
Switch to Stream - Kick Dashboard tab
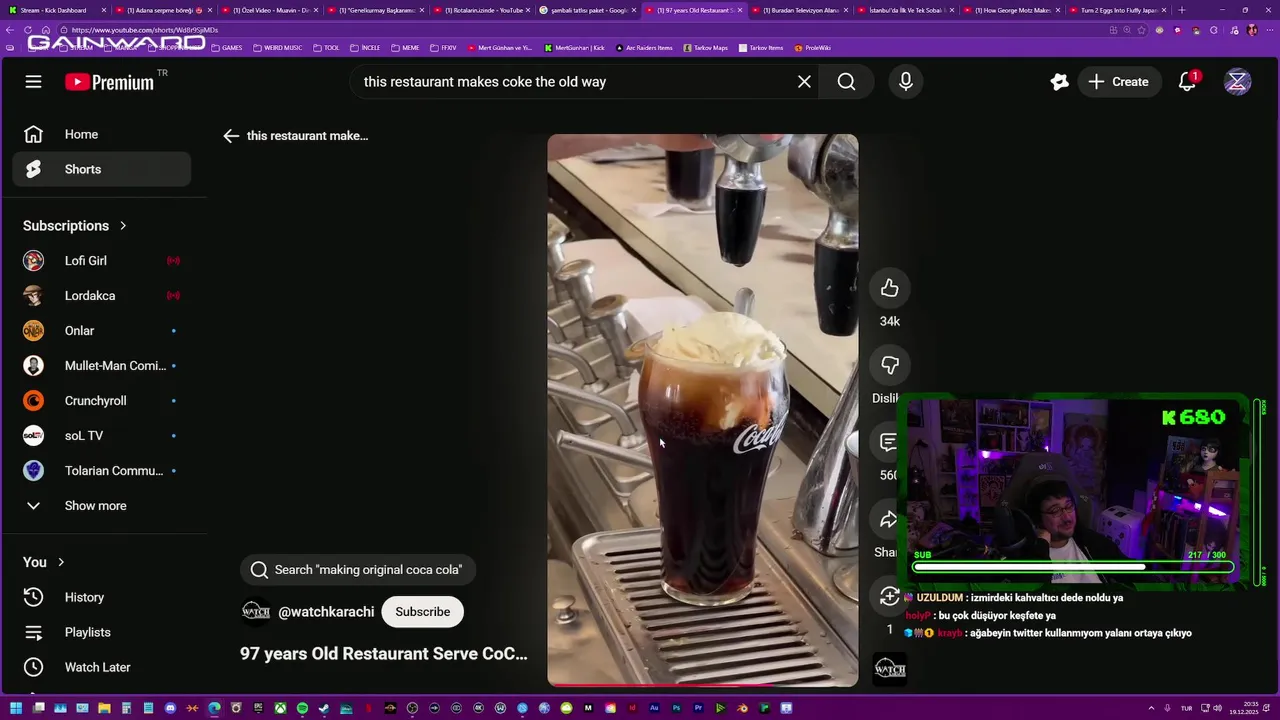click(57, 10)
